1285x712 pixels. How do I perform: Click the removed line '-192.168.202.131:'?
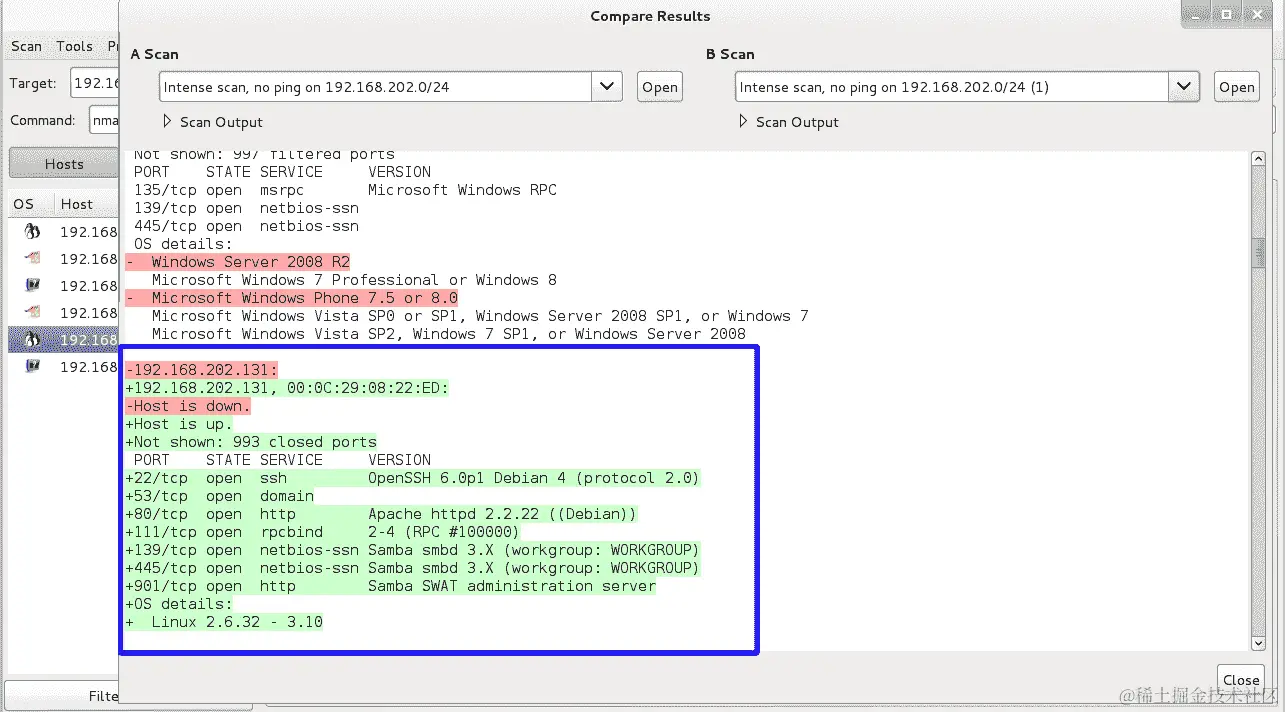point(202,370)
